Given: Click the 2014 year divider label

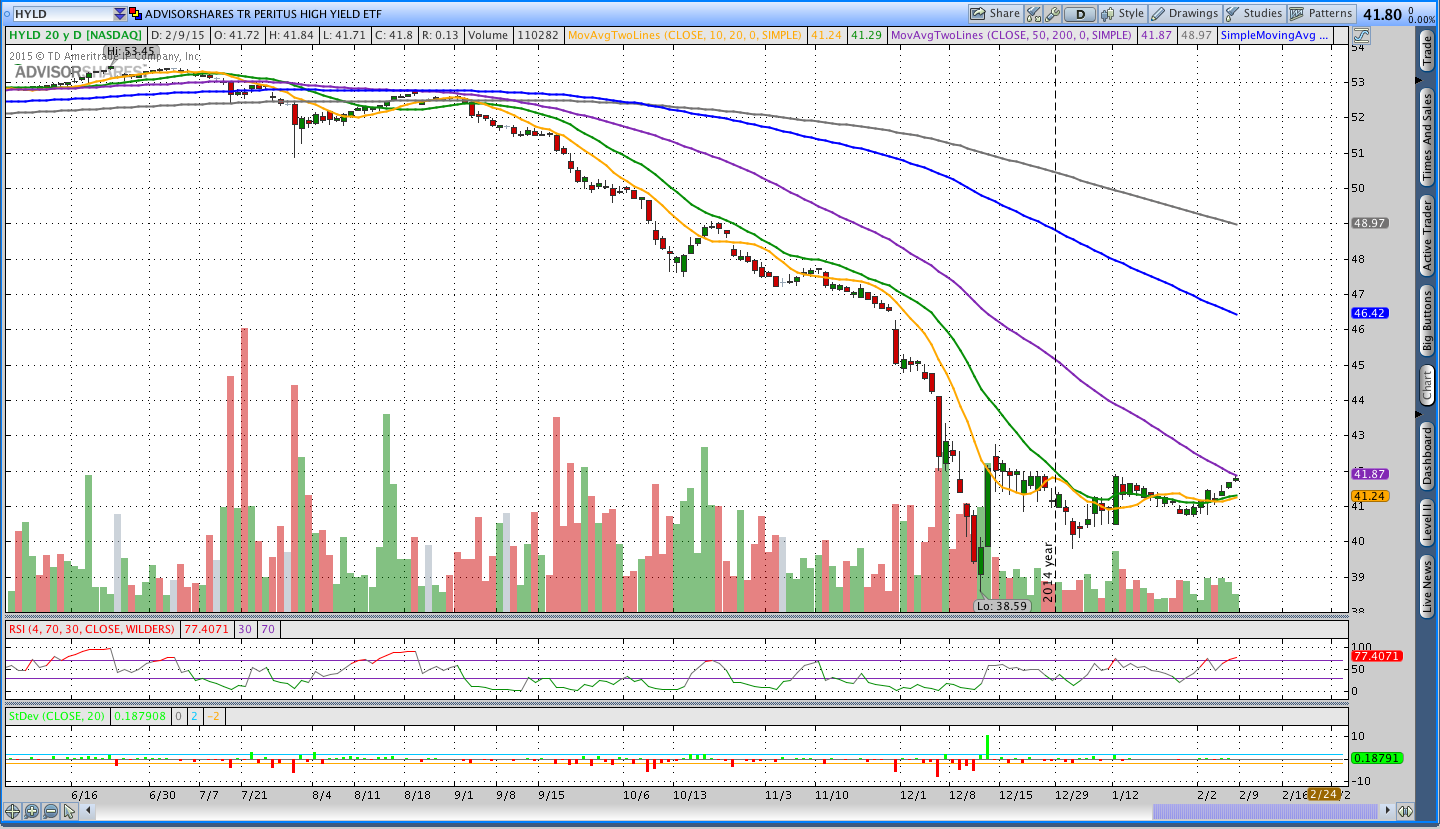Looking at the screenshot, I should tap(1049, 573).
